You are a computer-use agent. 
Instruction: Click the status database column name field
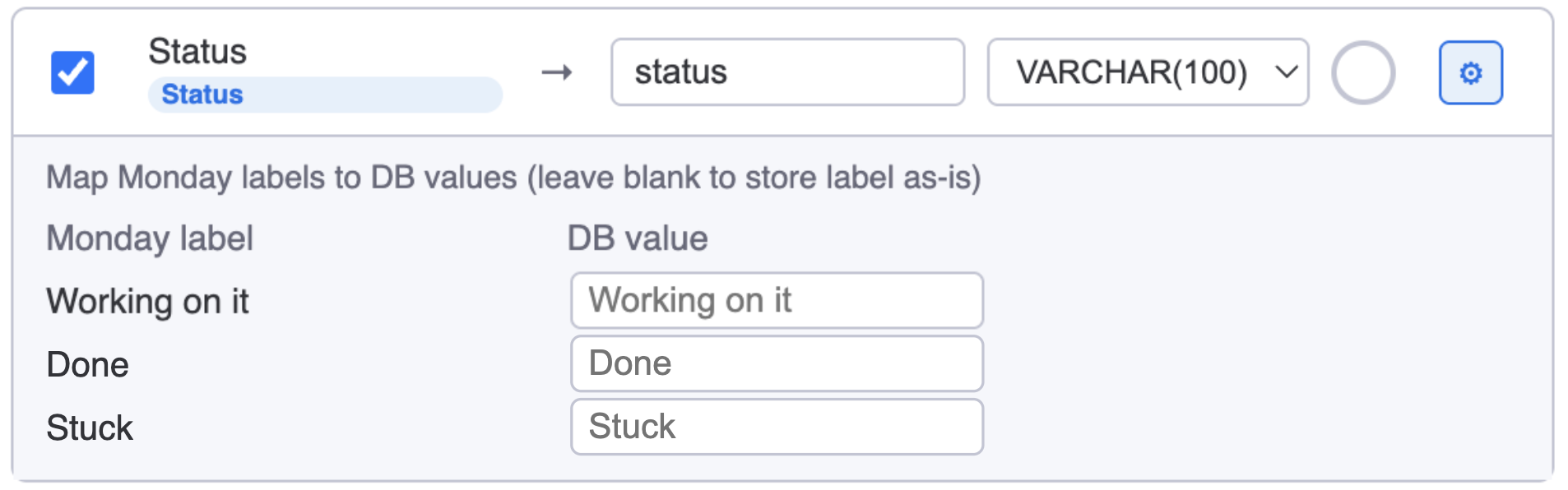coord(786,72)
